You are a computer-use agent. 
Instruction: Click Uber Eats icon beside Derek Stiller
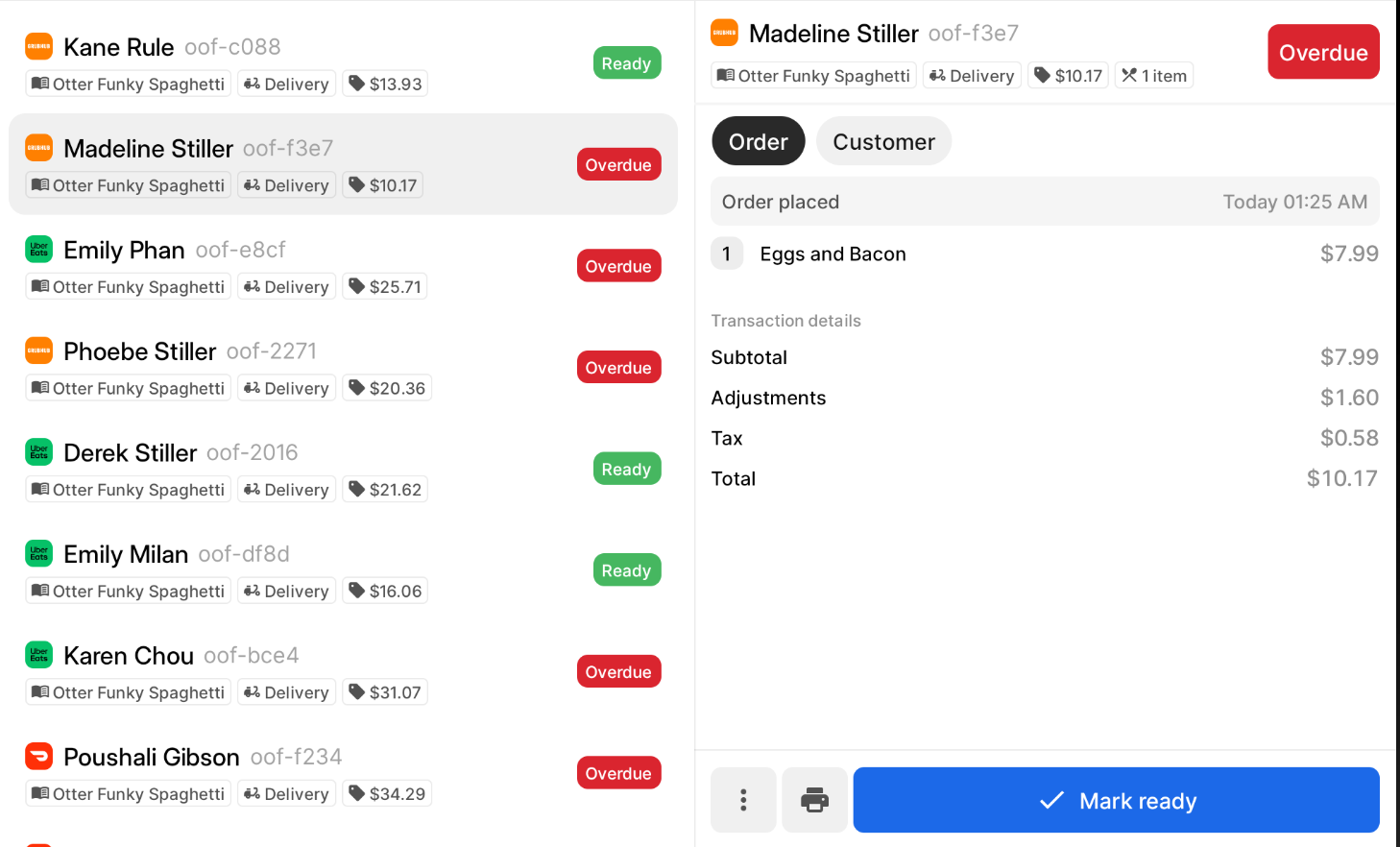coord(39,451)
